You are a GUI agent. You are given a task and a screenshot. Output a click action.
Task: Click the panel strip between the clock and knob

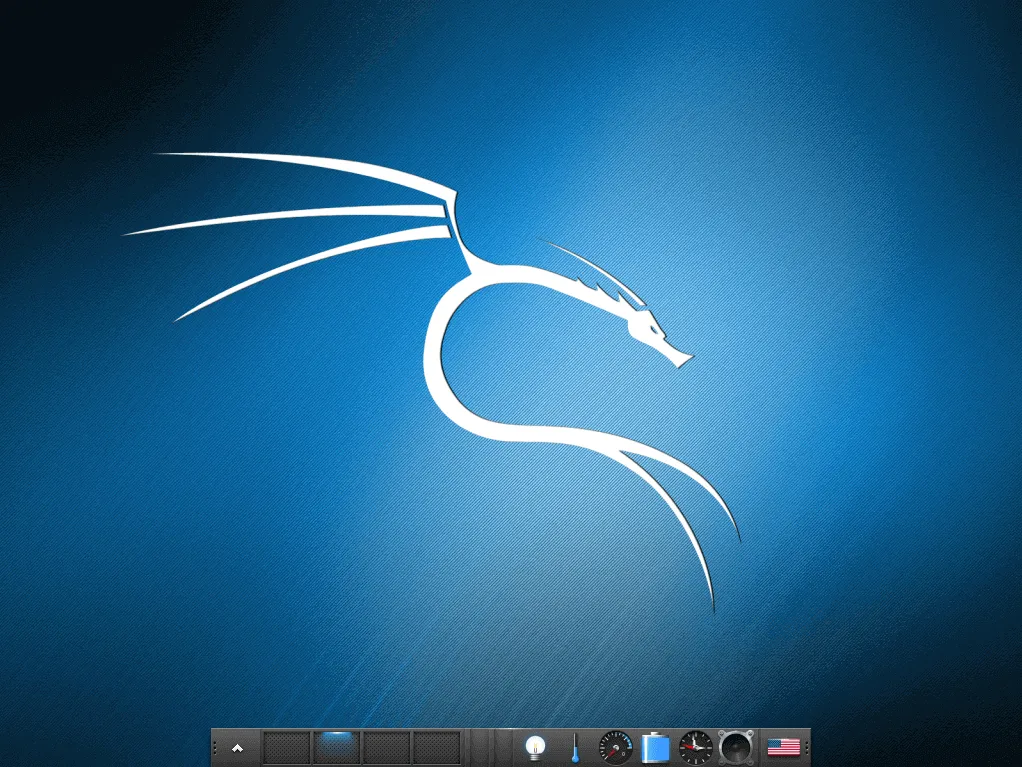(713, 748)
